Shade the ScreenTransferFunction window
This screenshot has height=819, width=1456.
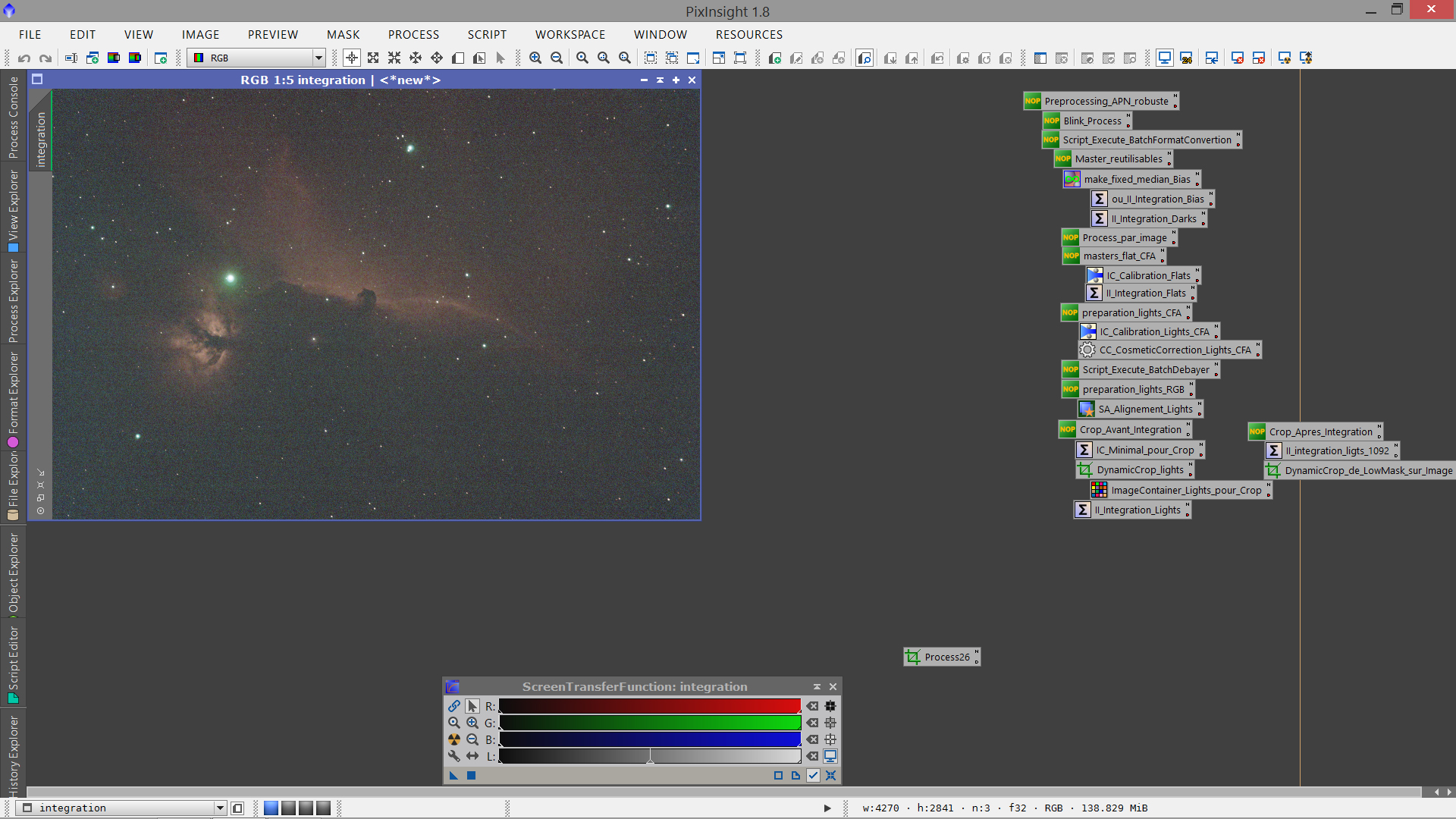coord(817,686)
